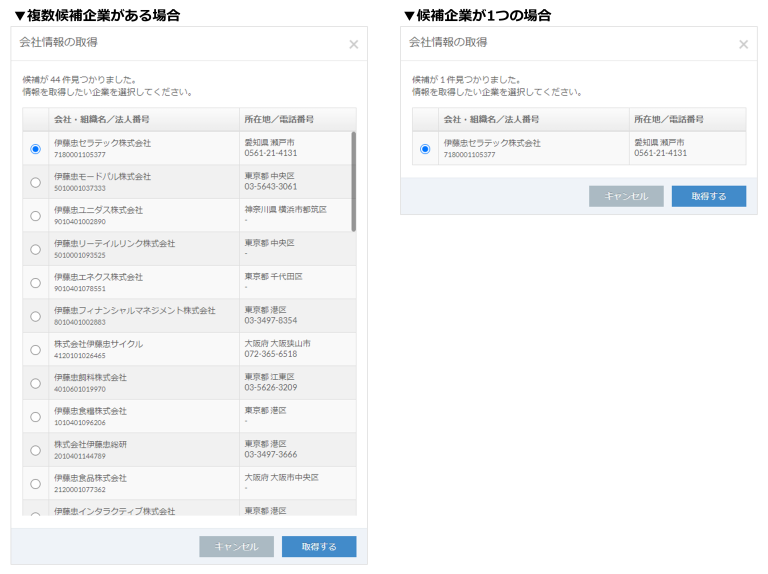
Task: Click phone number 03-3497-3666
Action: tap(270, 454)
